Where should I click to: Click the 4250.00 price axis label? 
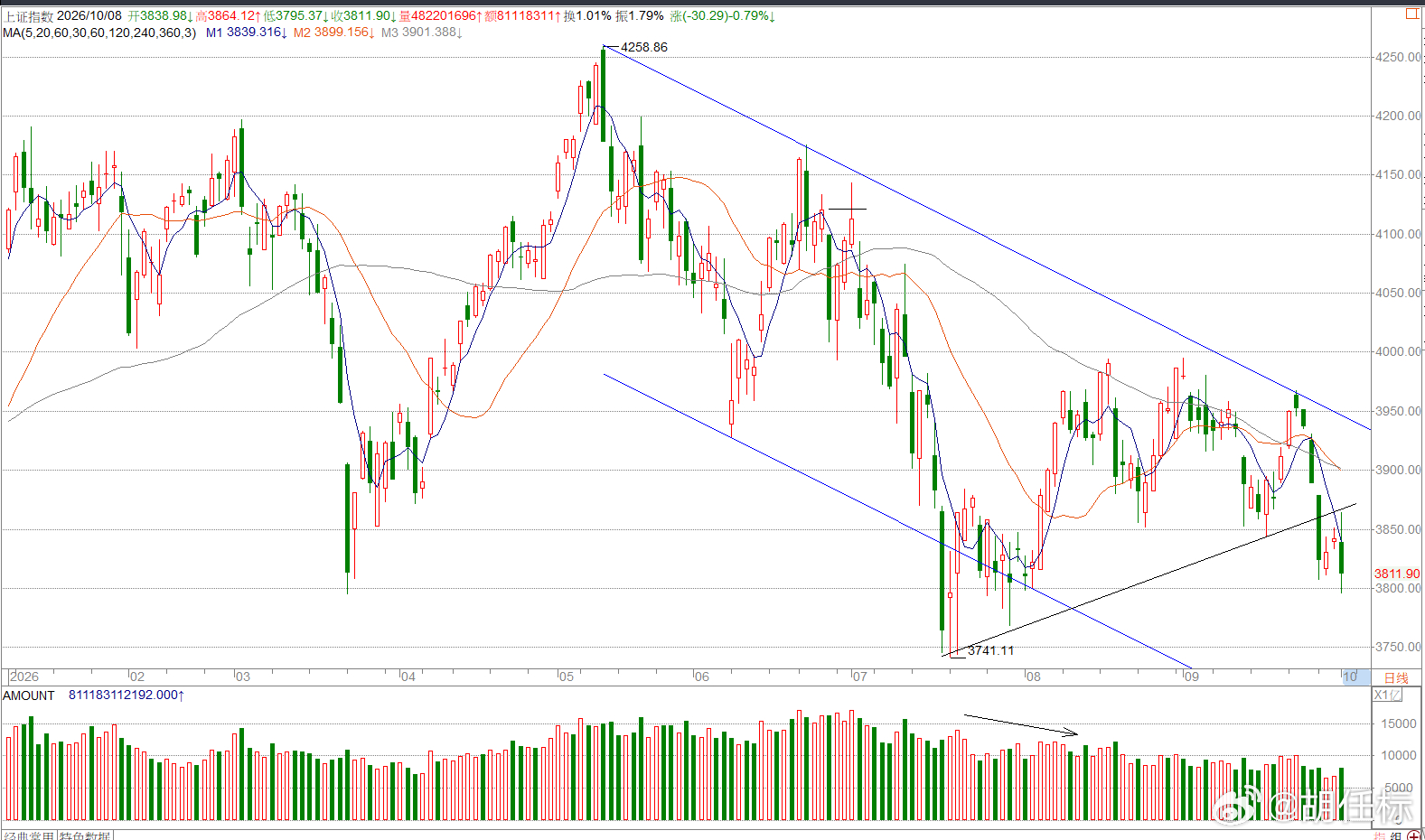coord(1398,57)
